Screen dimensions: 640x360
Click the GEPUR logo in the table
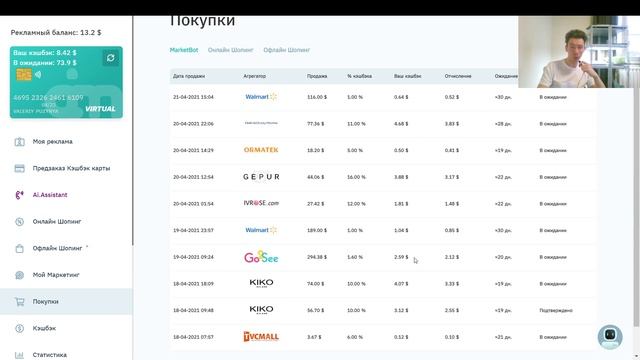coord(261,177)
